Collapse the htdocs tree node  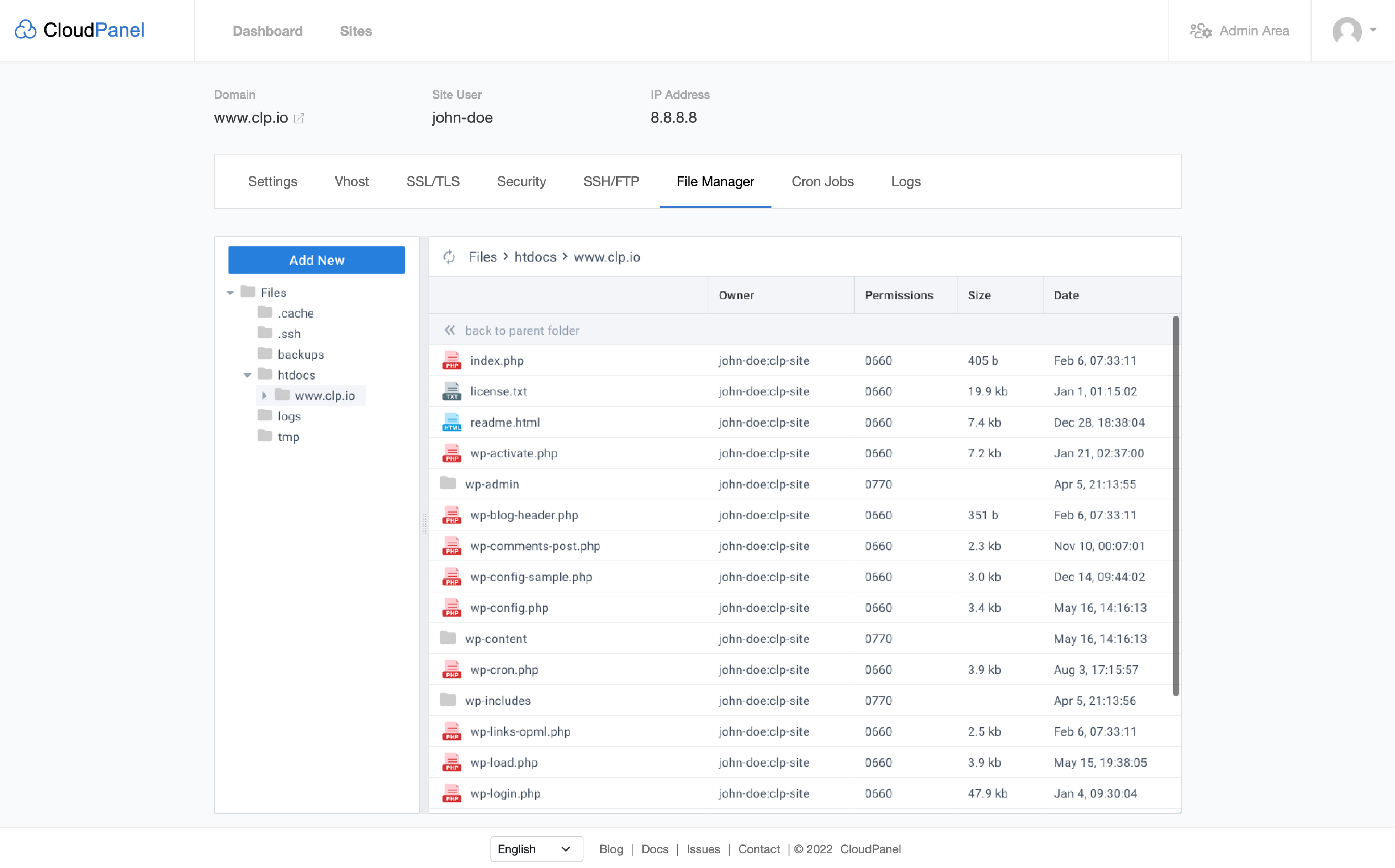point(247,374)
